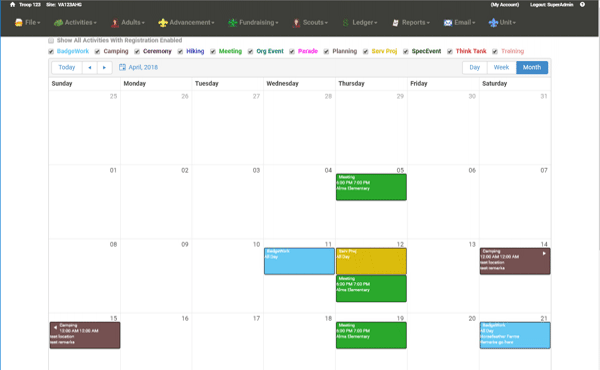Click the Advancement fleur-de-lis icon

point(163,23)
